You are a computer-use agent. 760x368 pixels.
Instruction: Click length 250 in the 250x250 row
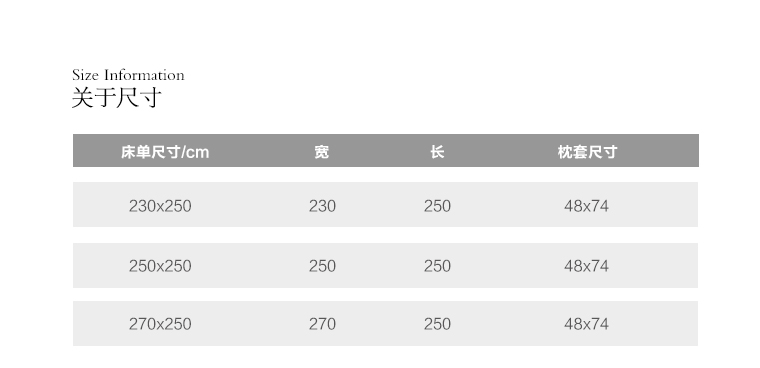(x=437, y=266)
